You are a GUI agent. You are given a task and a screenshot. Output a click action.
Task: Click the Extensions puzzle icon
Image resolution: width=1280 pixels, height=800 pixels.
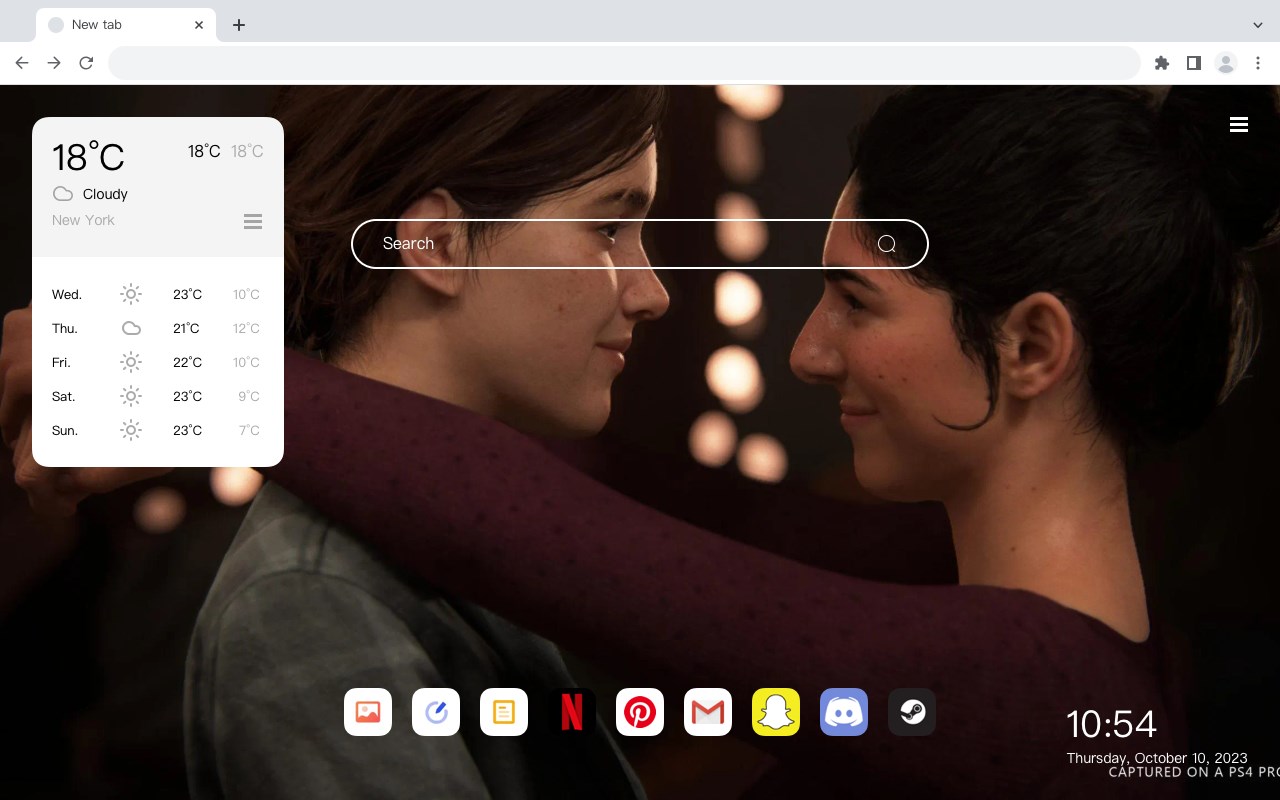[x=1161, y=63]
